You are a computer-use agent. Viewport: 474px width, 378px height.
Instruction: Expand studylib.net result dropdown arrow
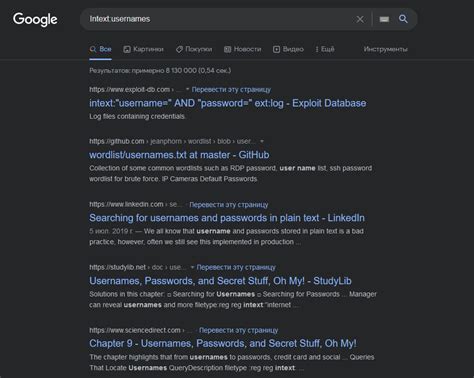click(192, 267)
